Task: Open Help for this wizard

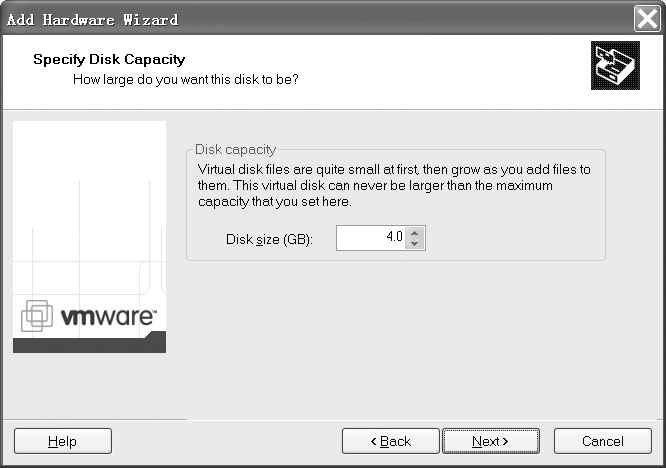Action: 62,441
